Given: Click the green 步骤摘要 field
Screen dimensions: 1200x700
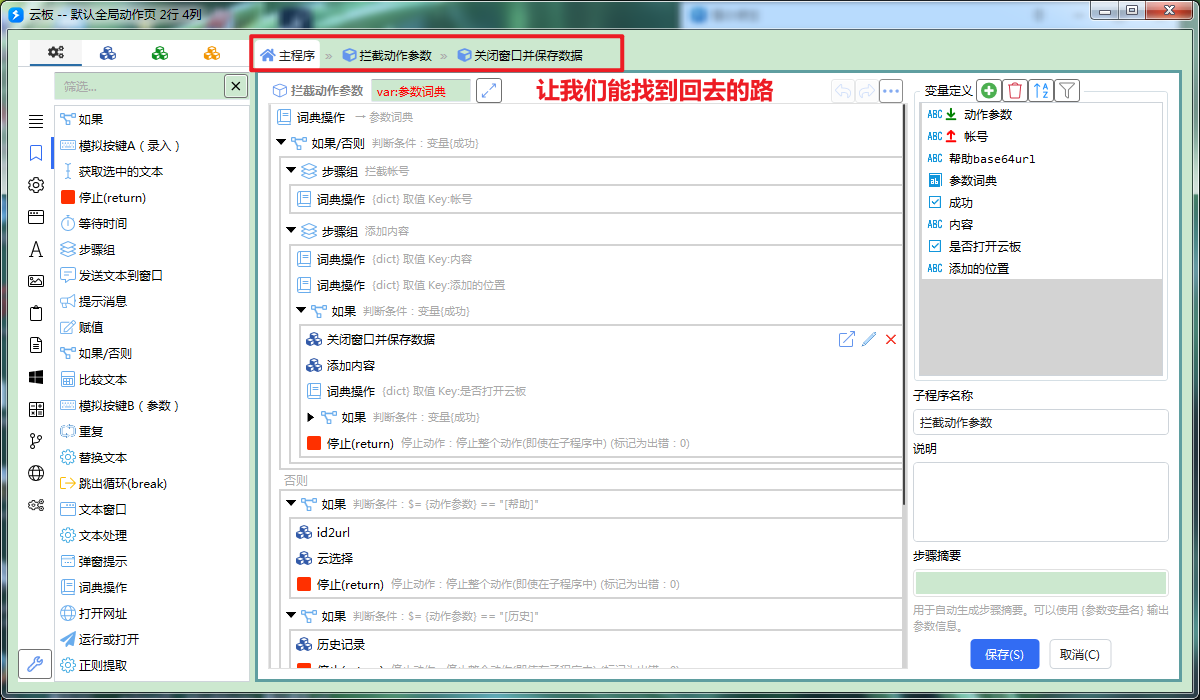Looking at the screenshot, I should [x=1041, y=584].
